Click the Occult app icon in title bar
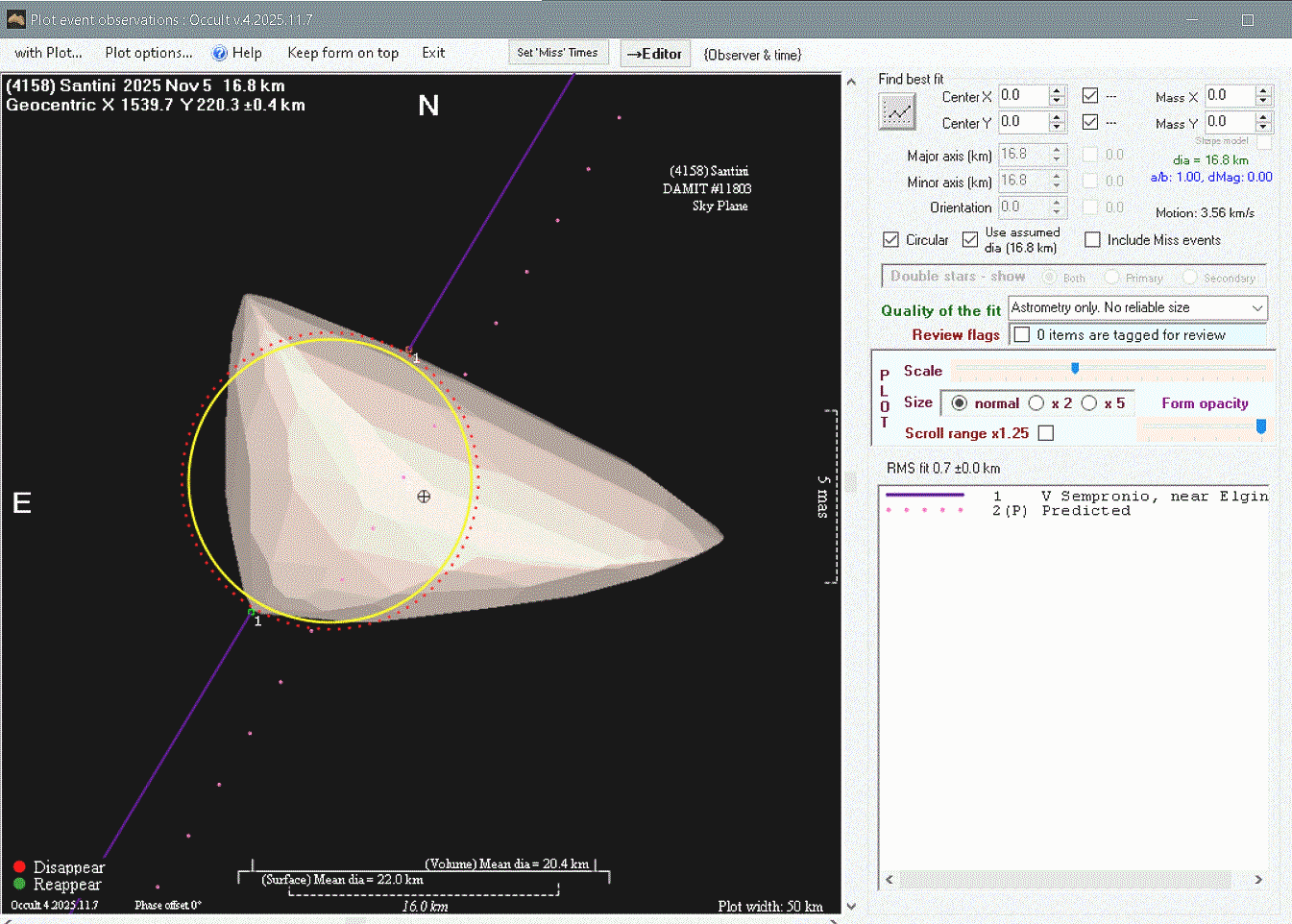The height and width of the screenshot is (924, 1292). click(x=15, y=19)
